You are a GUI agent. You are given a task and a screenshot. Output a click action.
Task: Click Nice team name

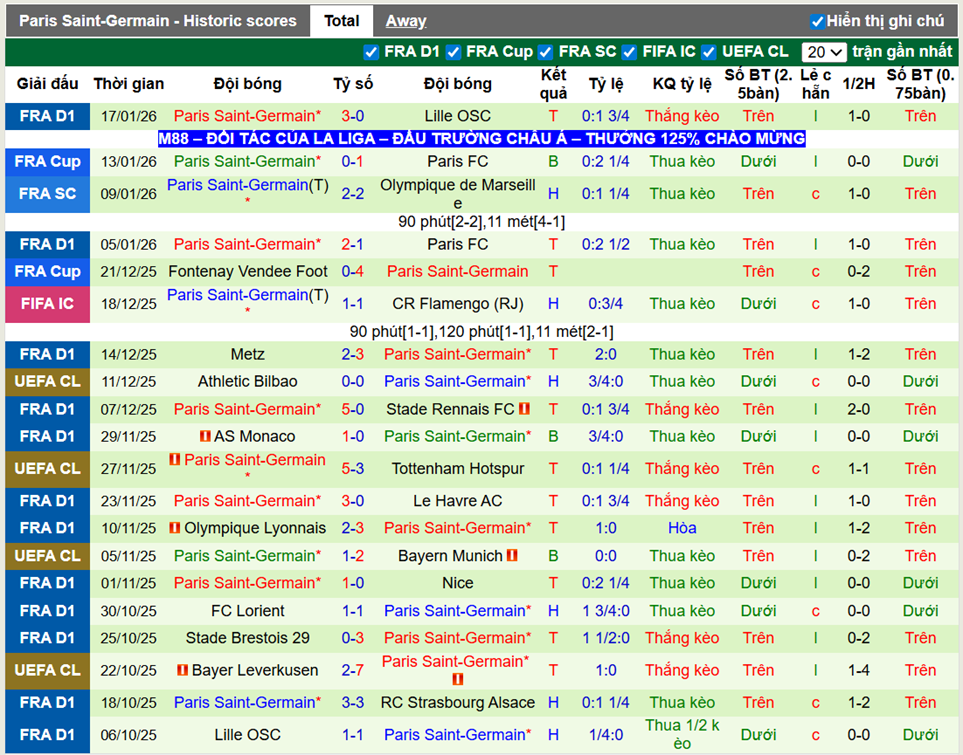(x=458, y=582)
